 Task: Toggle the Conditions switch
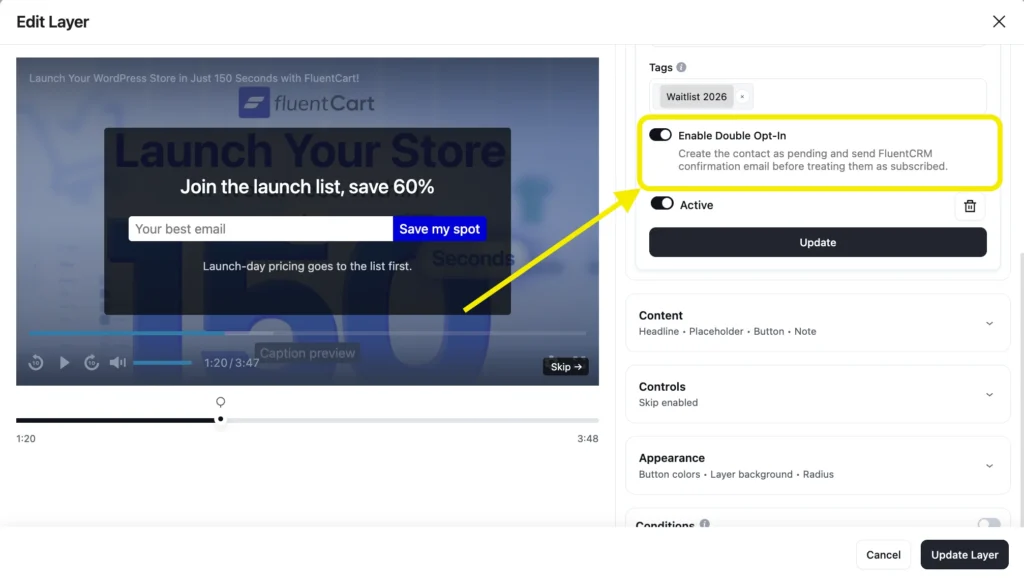989,524
